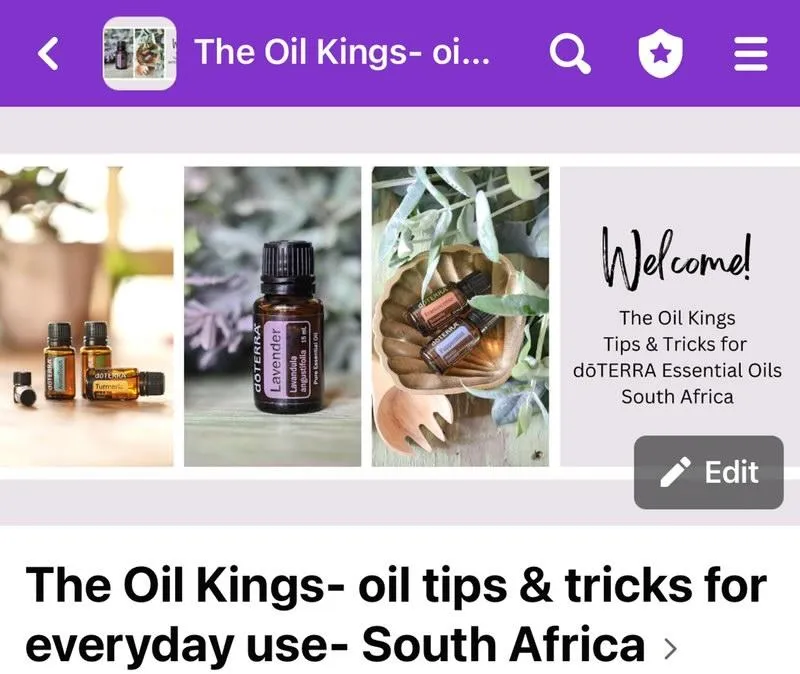Open the admin shield star icon
This screenshot has height=674, width=800.
[x=660, y=53]
